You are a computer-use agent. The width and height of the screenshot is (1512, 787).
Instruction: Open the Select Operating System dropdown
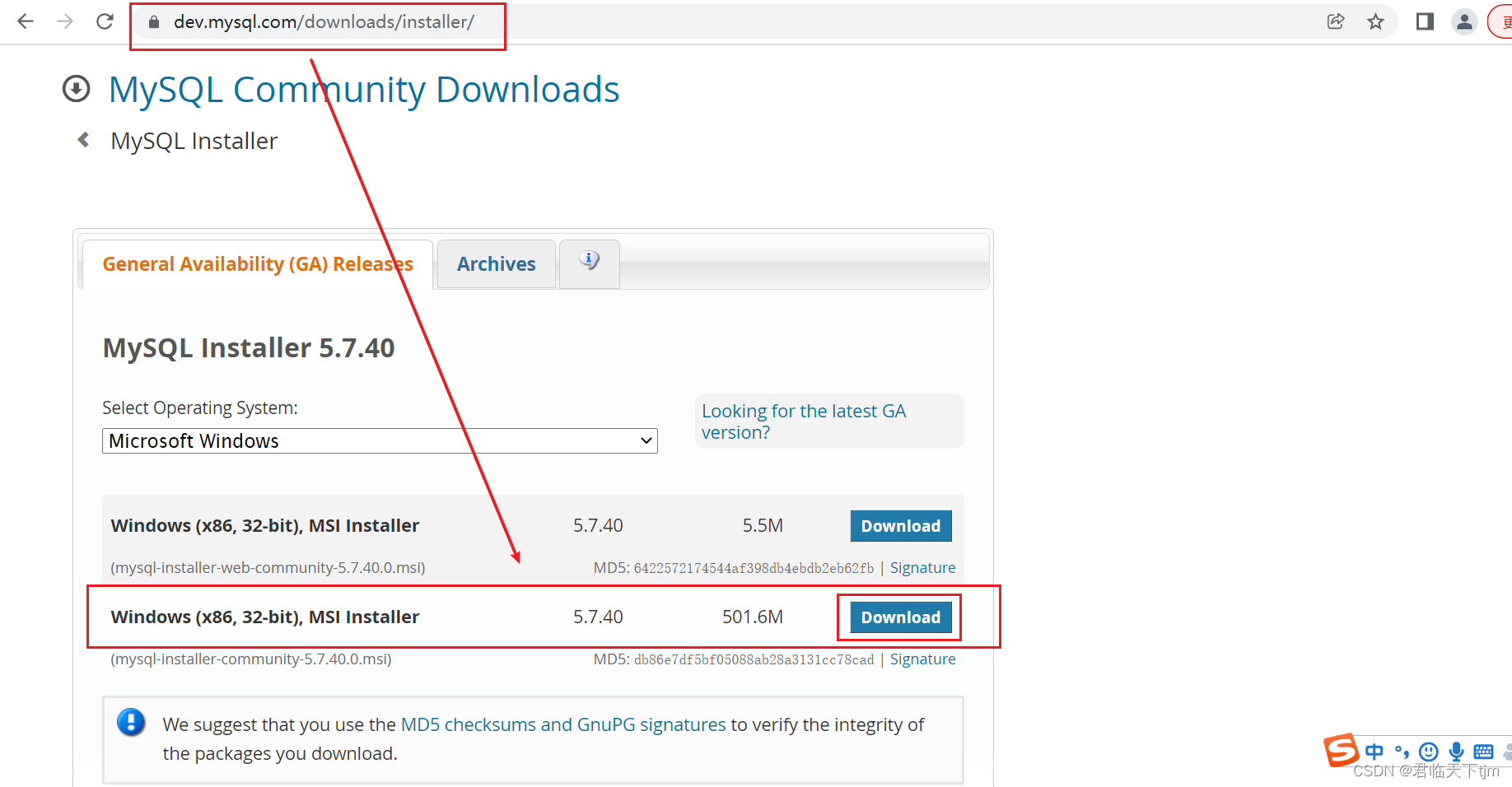tap(380, 441)
